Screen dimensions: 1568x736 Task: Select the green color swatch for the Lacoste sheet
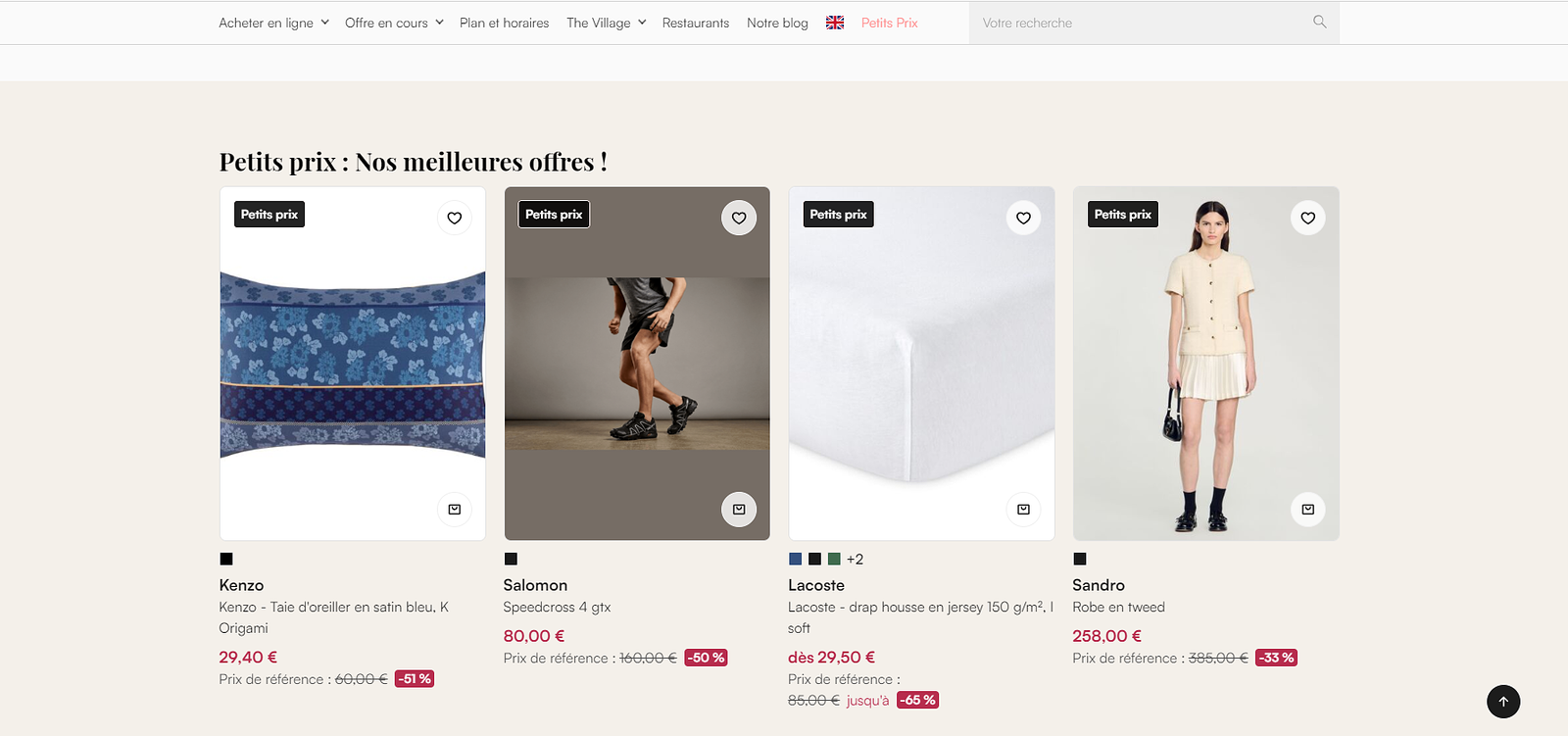pos(834,559)
